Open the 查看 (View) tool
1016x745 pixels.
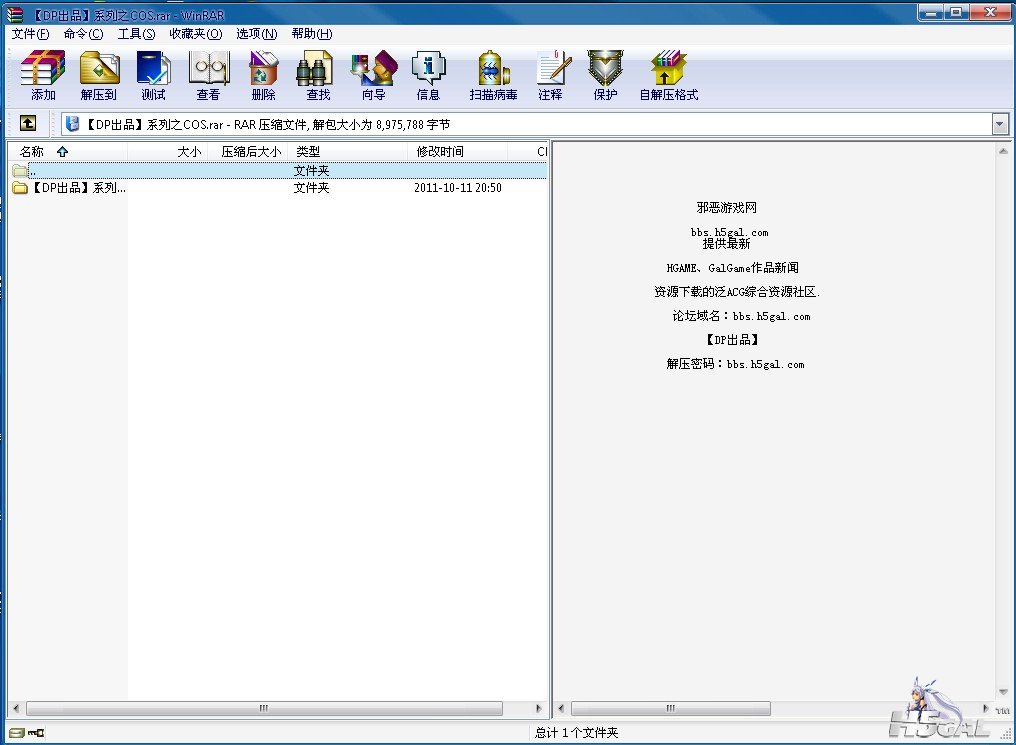point(208,76)
